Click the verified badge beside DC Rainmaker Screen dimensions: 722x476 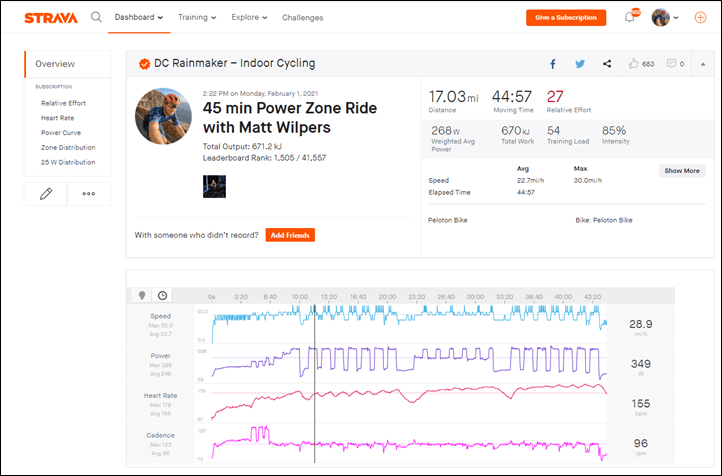tap(145, 64)
